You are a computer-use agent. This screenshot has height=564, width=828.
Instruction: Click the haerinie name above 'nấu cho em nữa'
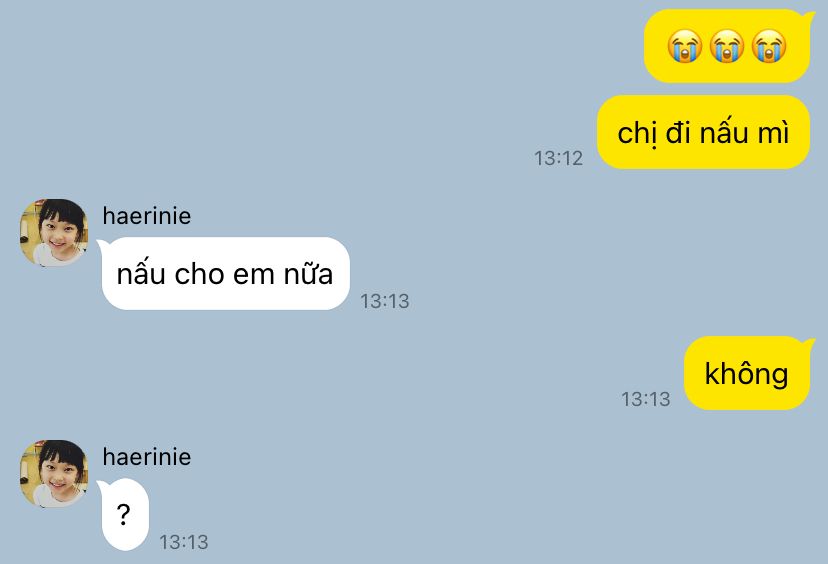147,216
